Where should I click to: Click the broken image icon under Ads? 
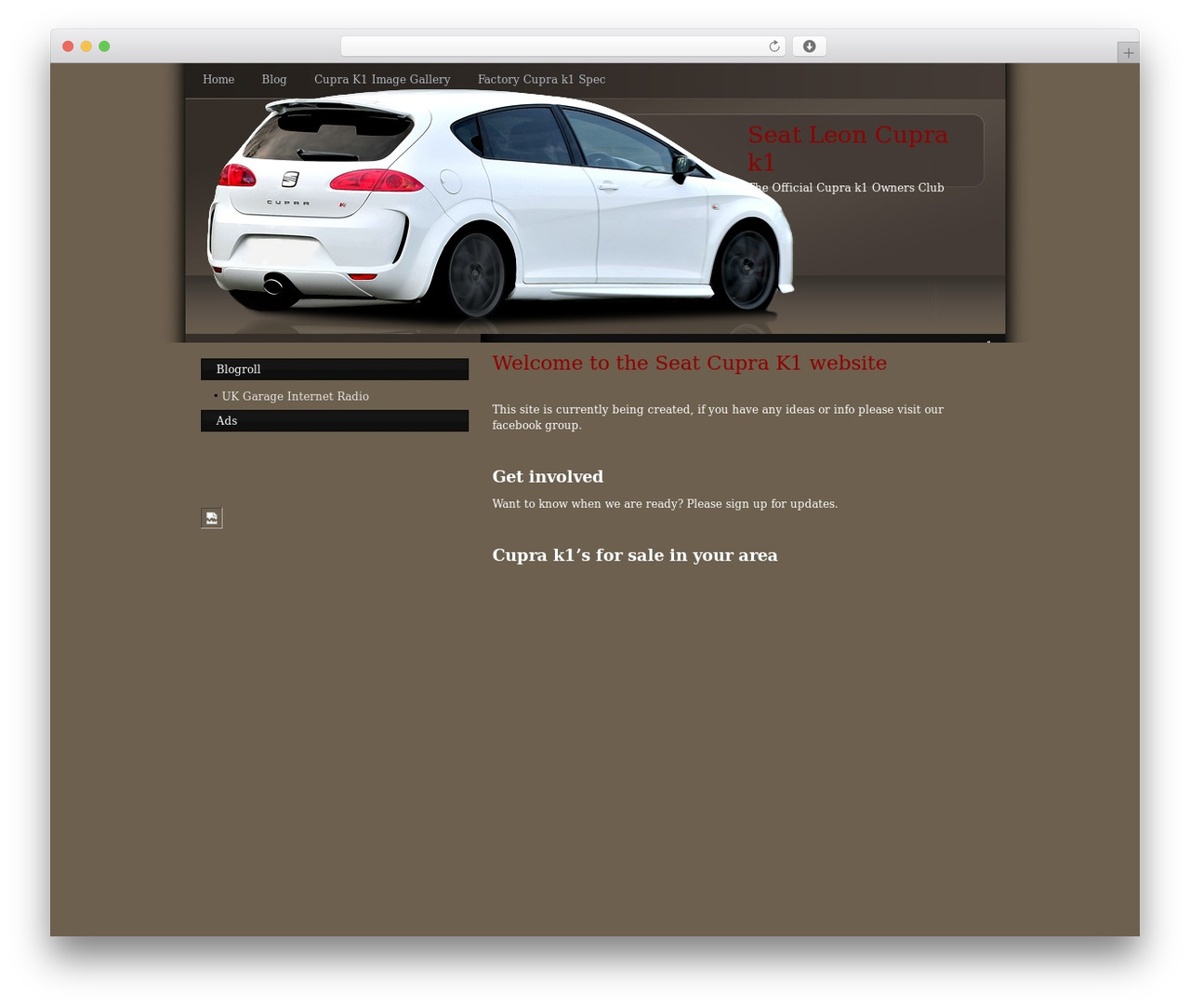tap(212, 518)
